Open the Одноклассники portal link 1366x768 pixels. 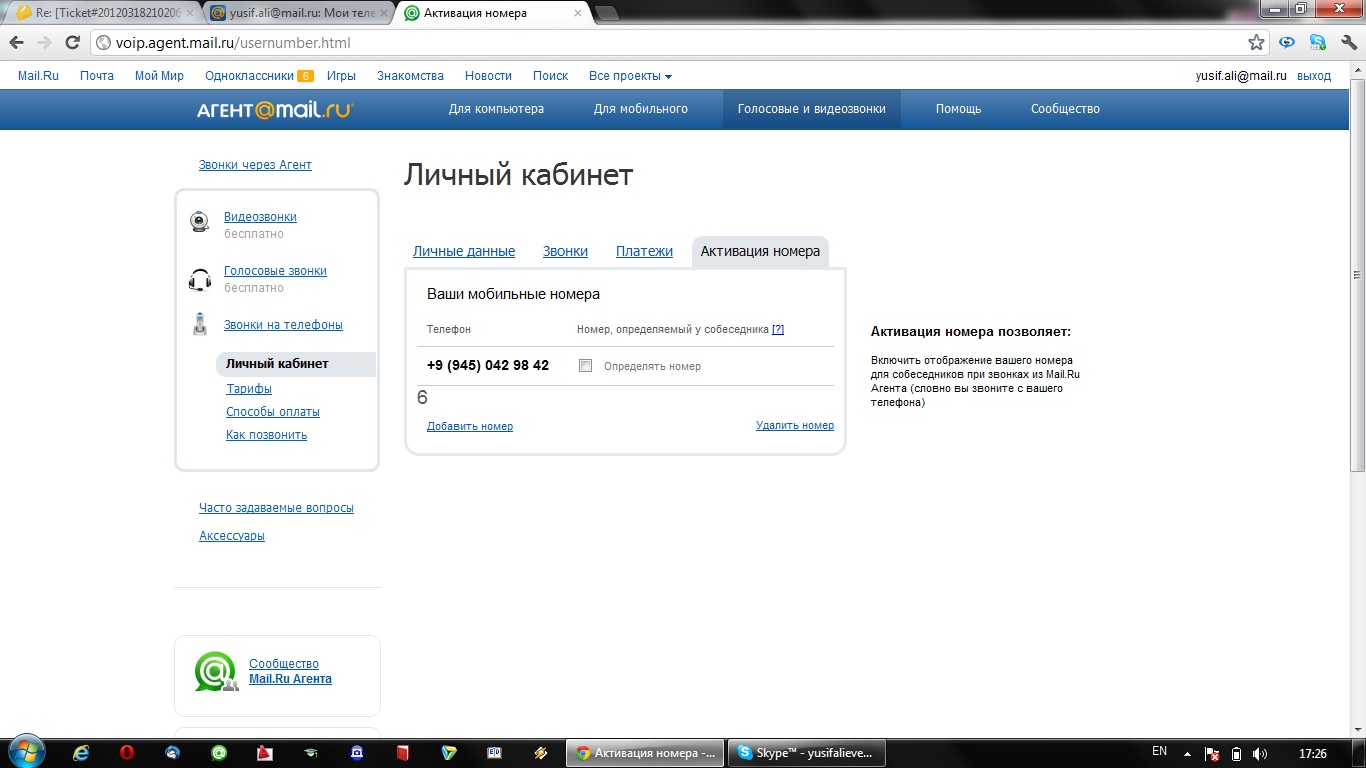(250, 76)
